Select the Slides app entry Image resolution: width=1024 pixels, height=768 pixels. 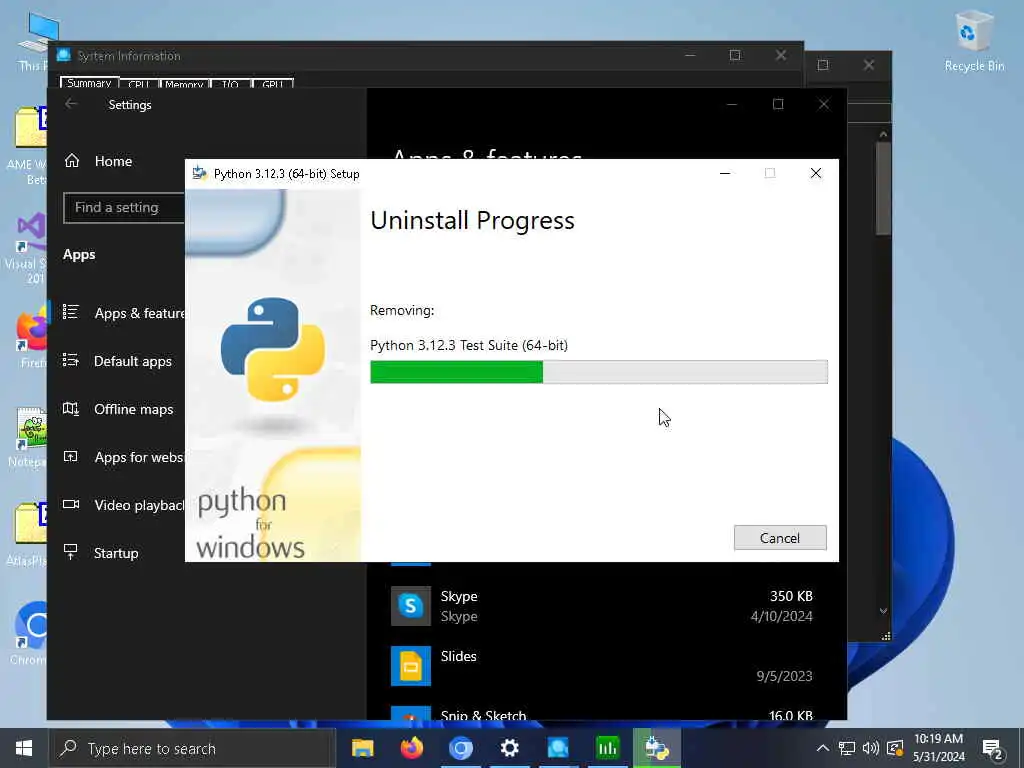[602, 665]
